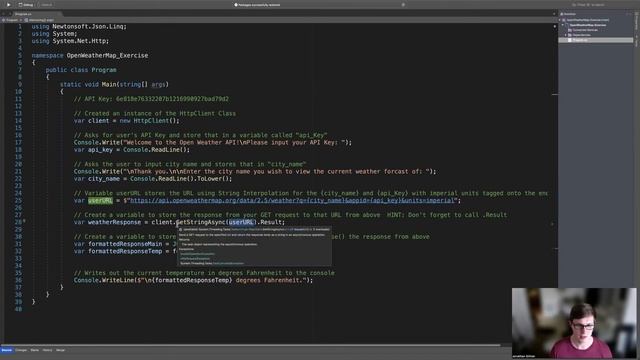Image resolution: width=640 pixels, height=360 pixels.
Task: Click 'formattedResponseMain' on line 31
Action: pyautogui.click(x=125, y=244)
